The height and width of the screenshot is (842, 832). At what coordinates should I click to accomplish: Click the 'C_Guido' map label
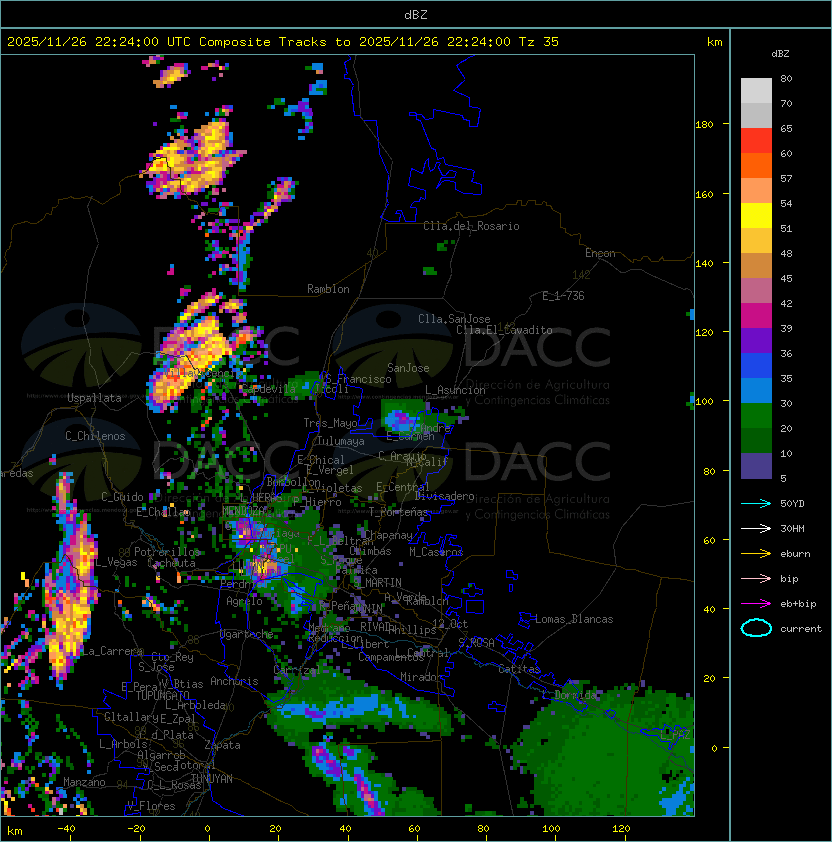click(122, 497)
